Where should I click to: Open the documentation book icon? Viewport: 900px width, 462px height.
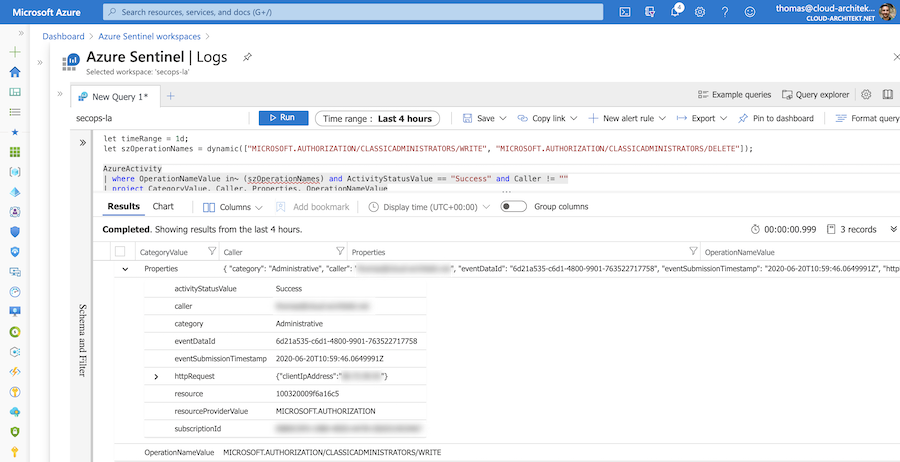click(887, 95)
